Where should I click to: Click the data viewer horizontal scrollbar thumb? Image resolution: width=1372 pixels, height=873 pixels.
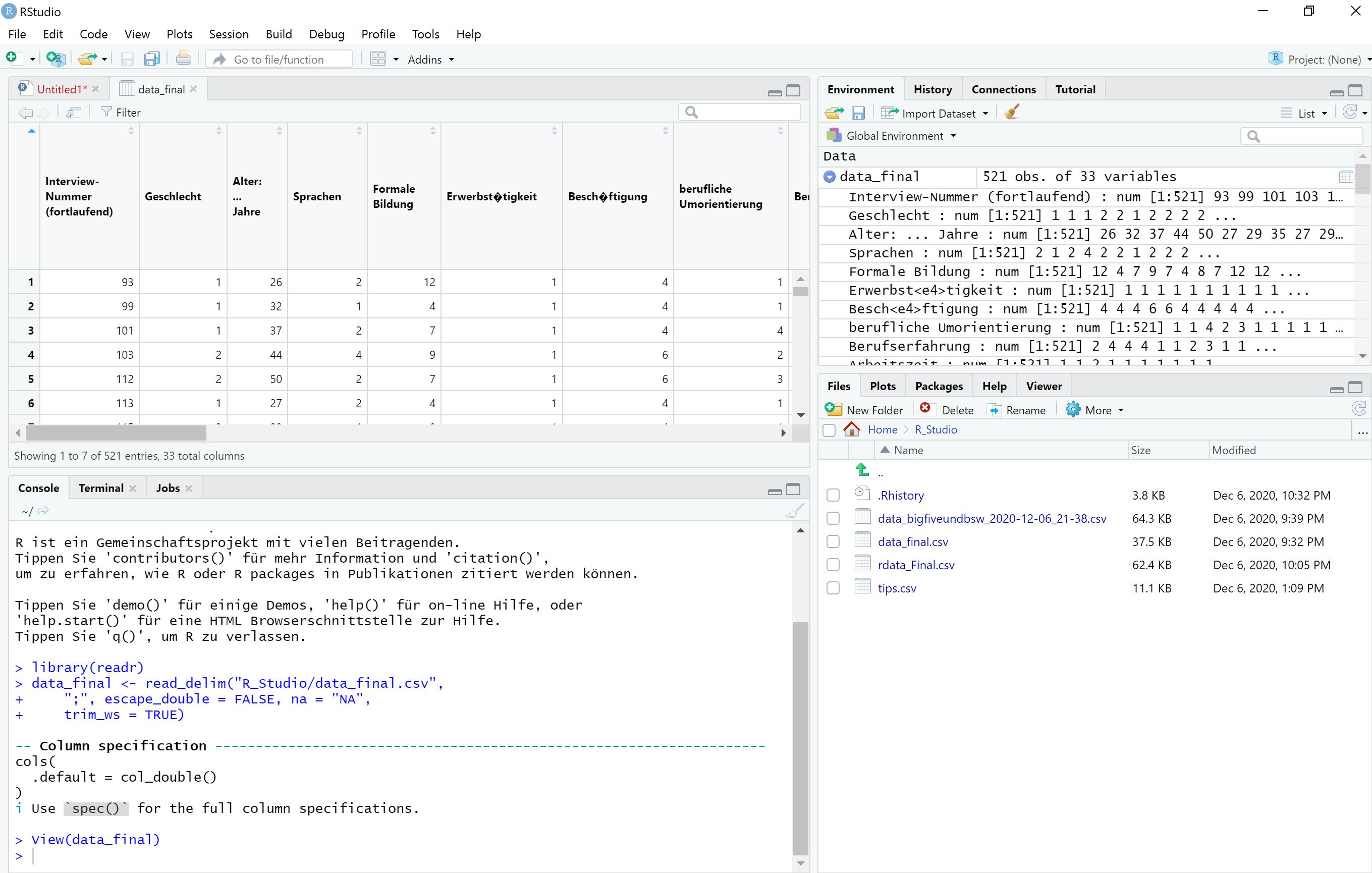tap(116, 433)
